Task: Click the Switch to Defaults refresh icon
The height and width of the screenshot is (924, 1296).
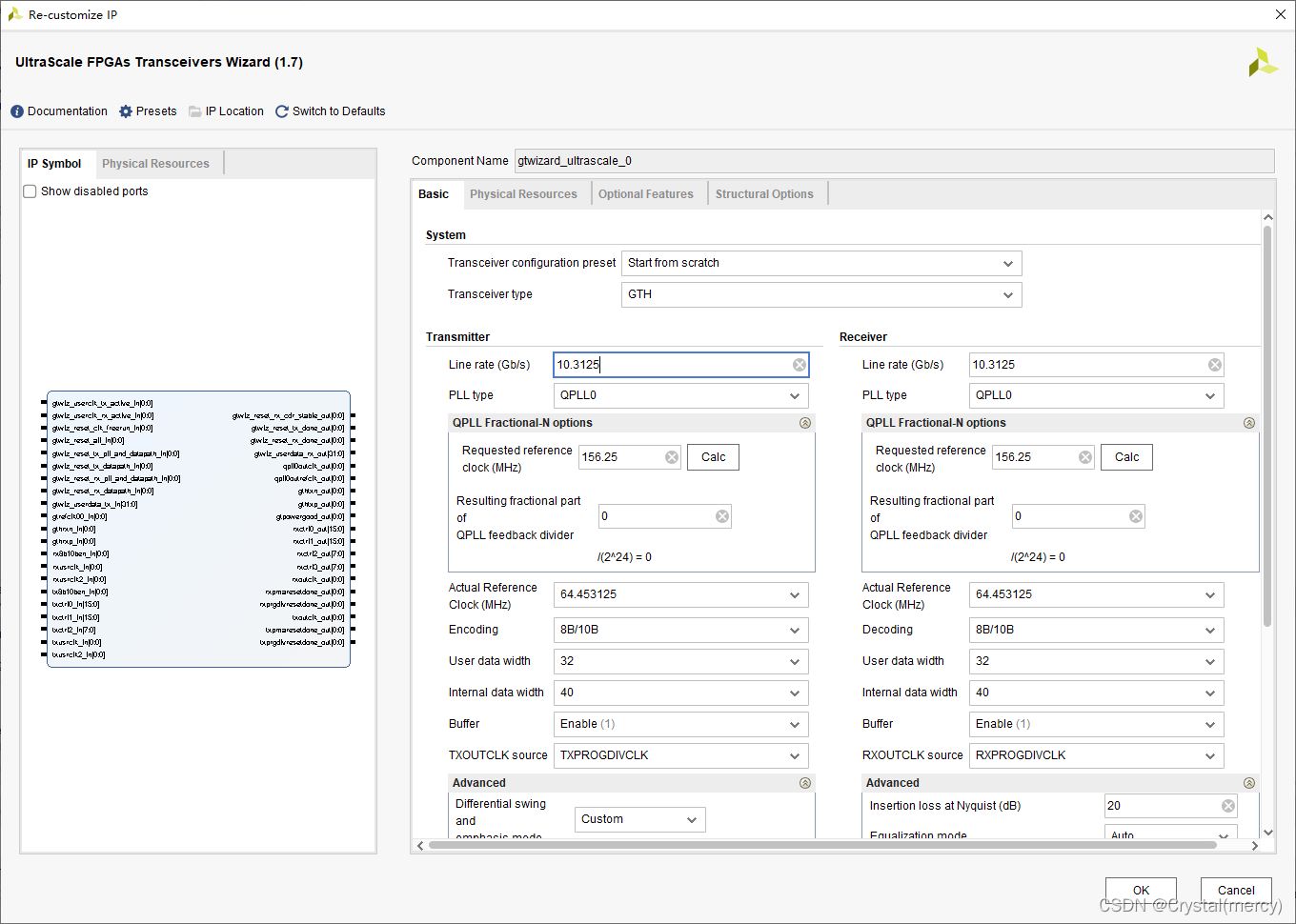Action: pyautogui.click(x=282, y=111)
